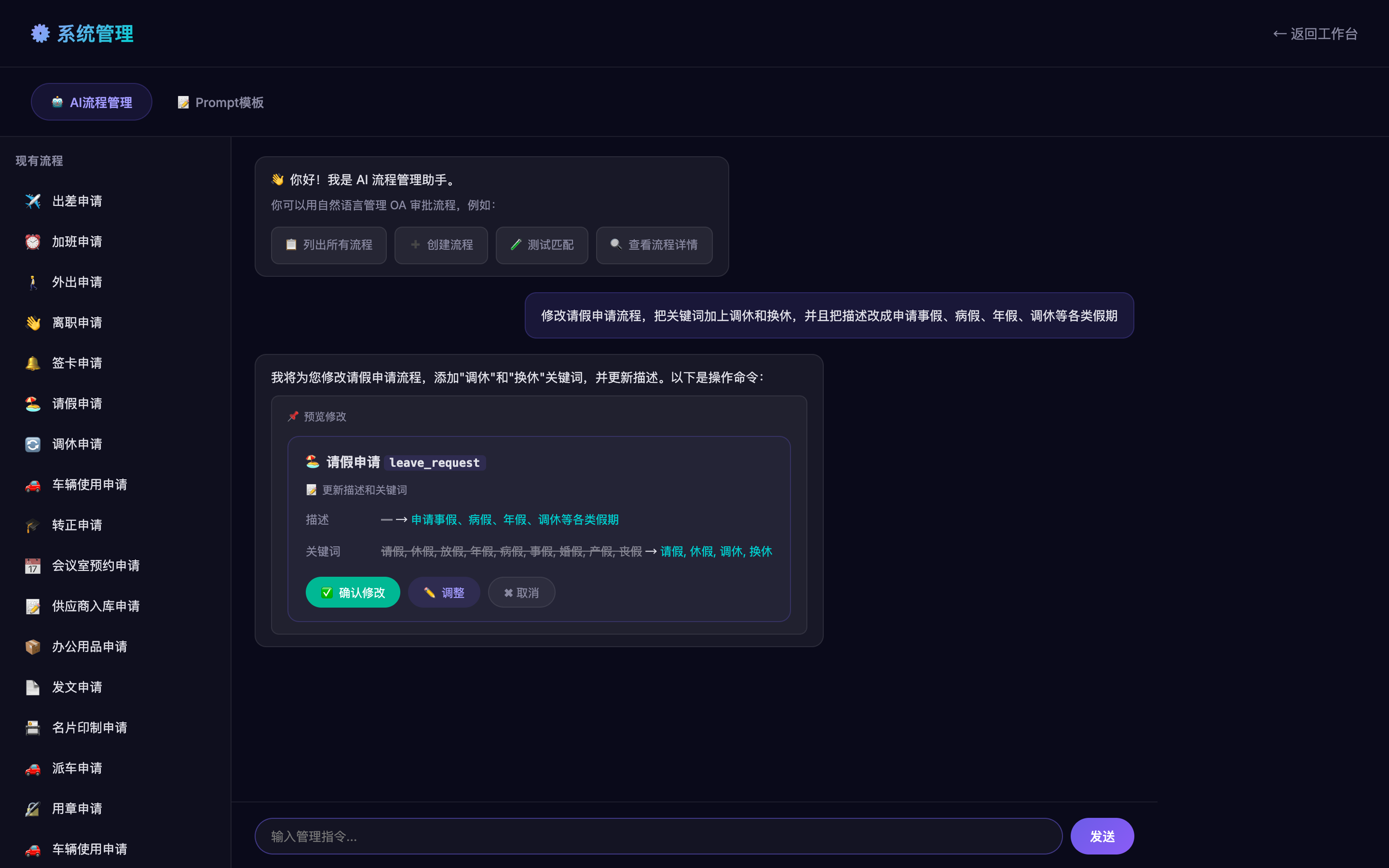Click the 返回工作台 link
This screenshot has height=868, width=1389.
point(1314,33)
